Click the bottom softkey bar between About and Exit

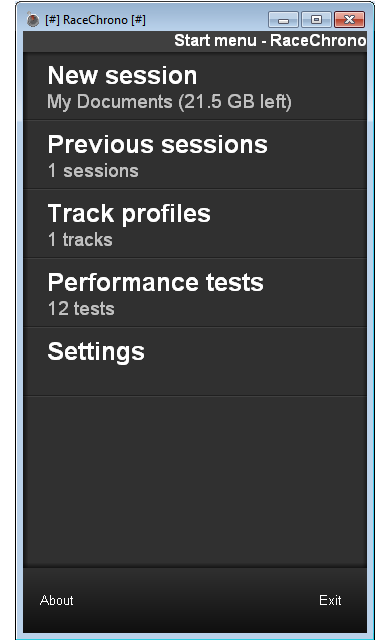pos(196,600)
